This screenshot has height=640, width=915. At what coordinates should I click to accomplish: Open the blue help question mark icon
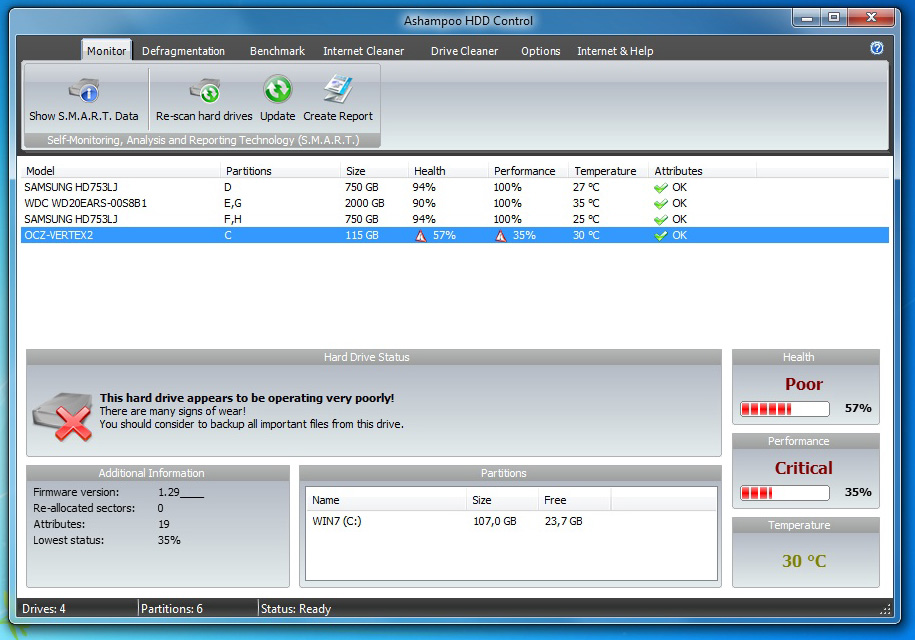[x=876, y=48]
